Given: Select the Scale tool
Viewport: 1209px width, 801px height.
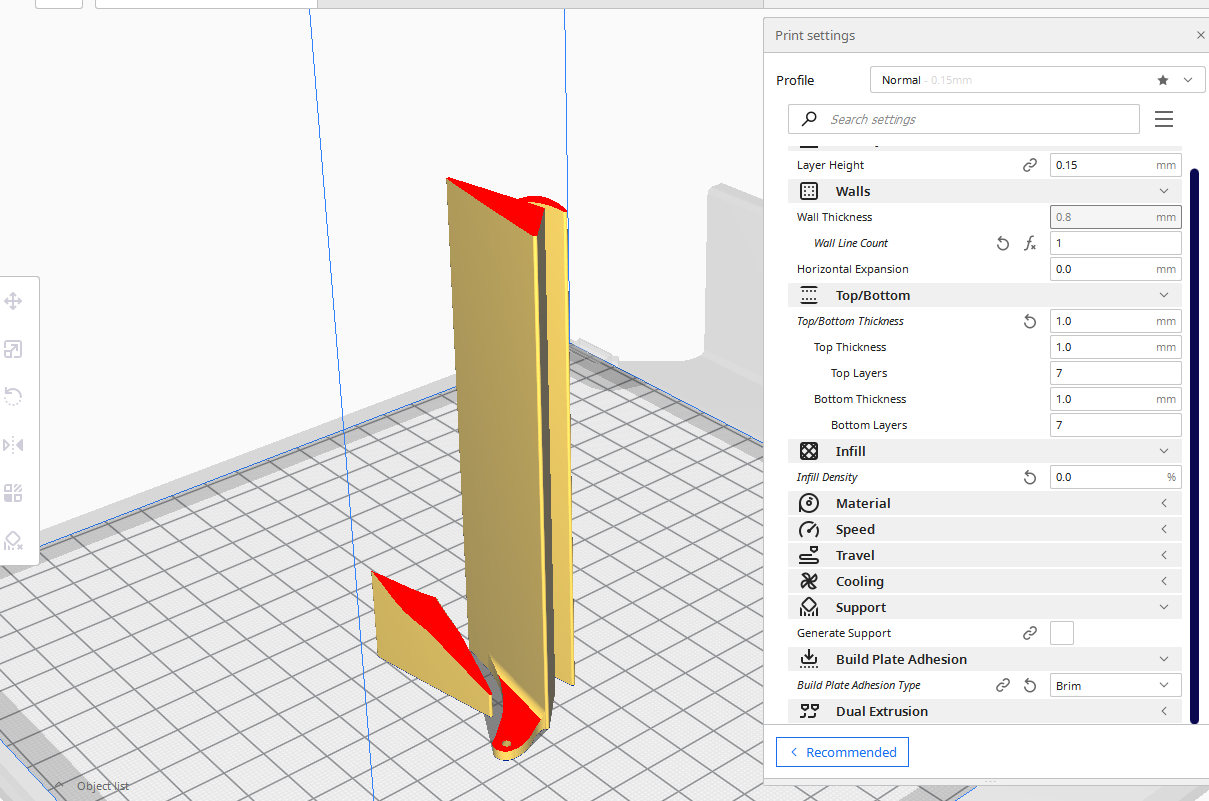Looking at the screenshot, I should point(14,348).
